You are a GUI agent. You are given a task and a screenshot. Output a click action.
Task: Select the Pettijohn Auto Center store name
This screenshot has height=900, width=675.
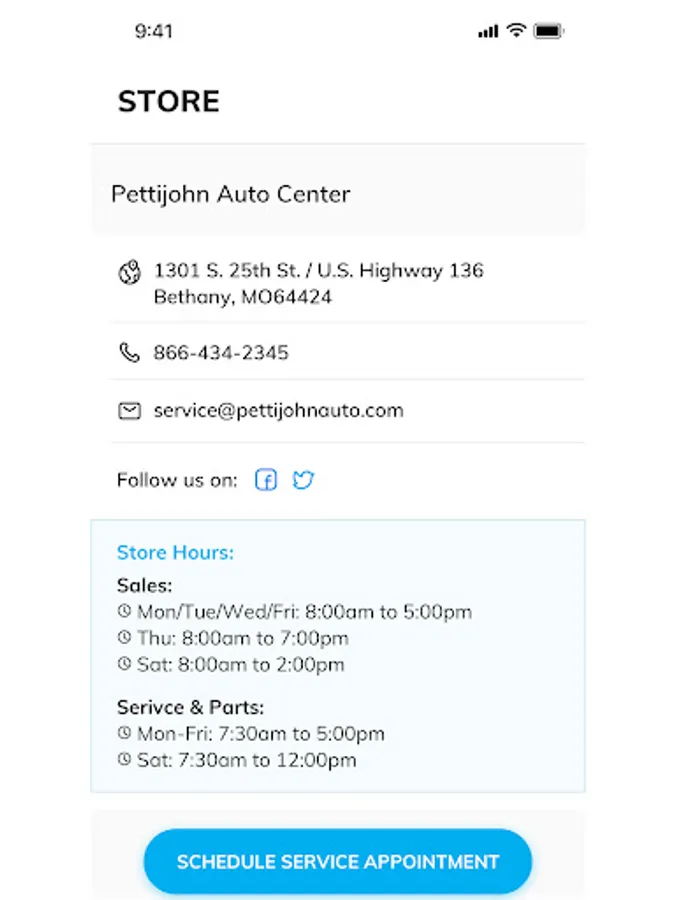[x=231, y=195]
